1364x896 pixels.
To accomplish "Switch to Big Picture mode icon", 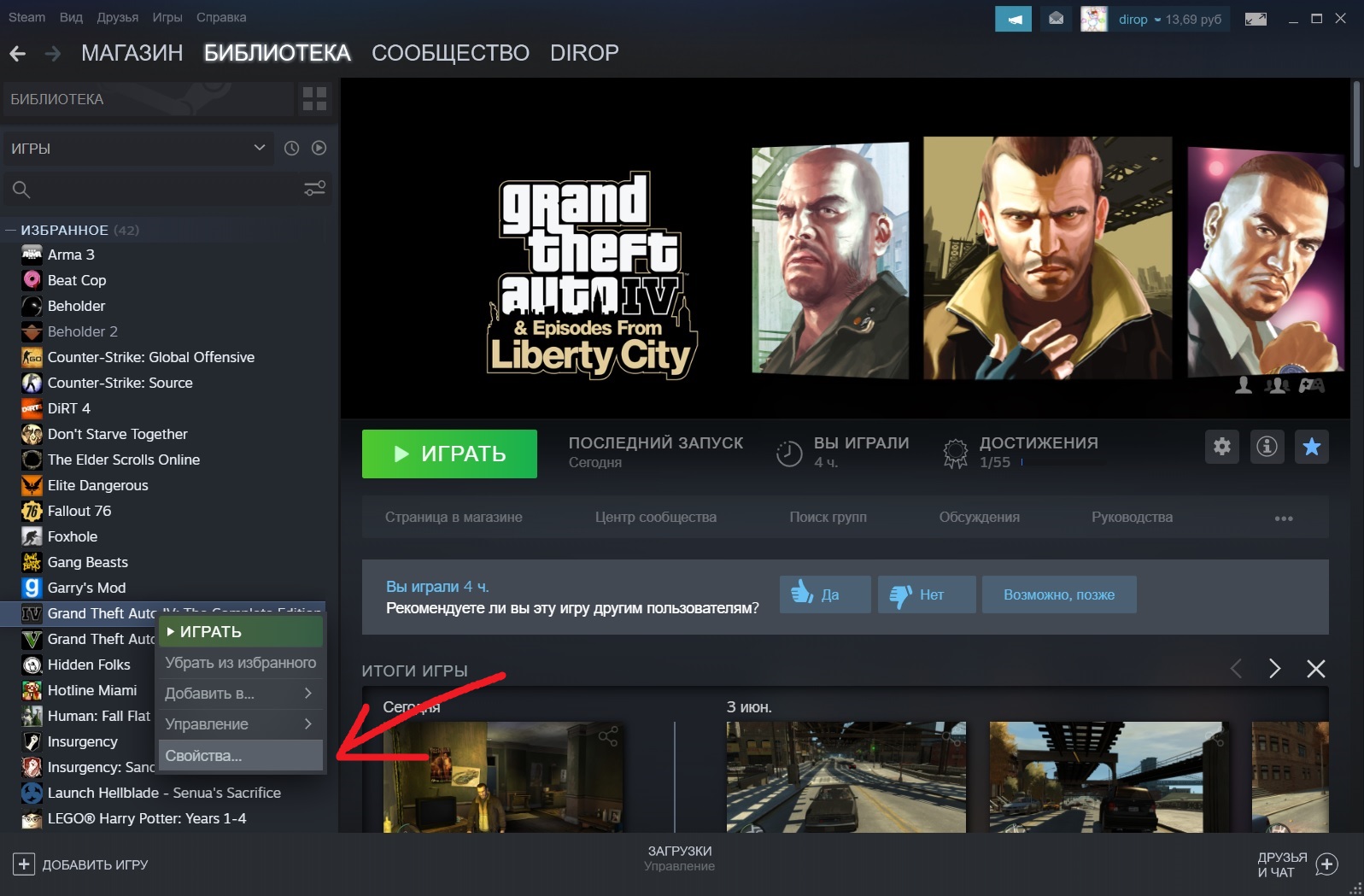I will click(1256, 19).
